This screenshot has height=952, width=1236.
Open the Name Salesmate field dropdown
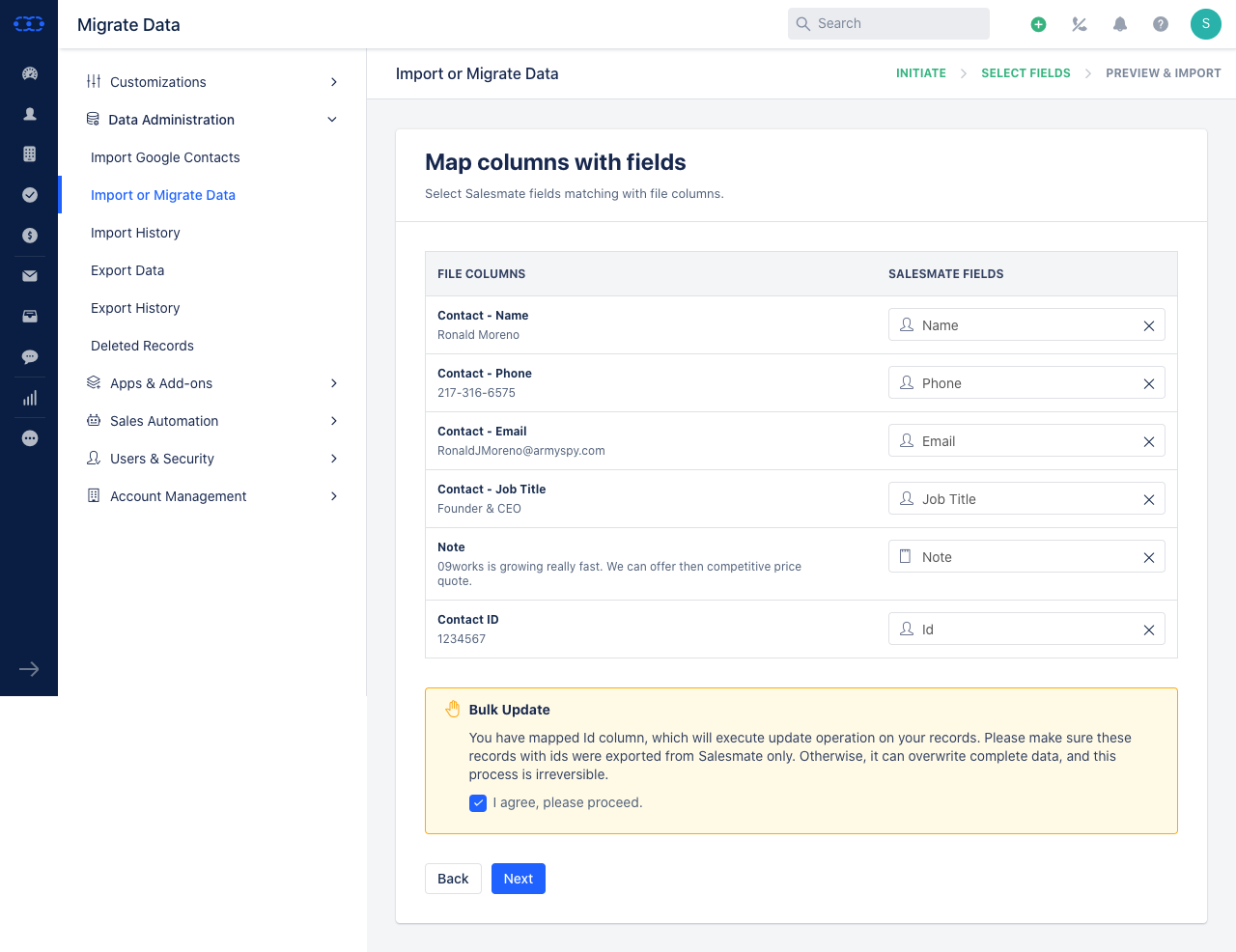click(1026, 325)
